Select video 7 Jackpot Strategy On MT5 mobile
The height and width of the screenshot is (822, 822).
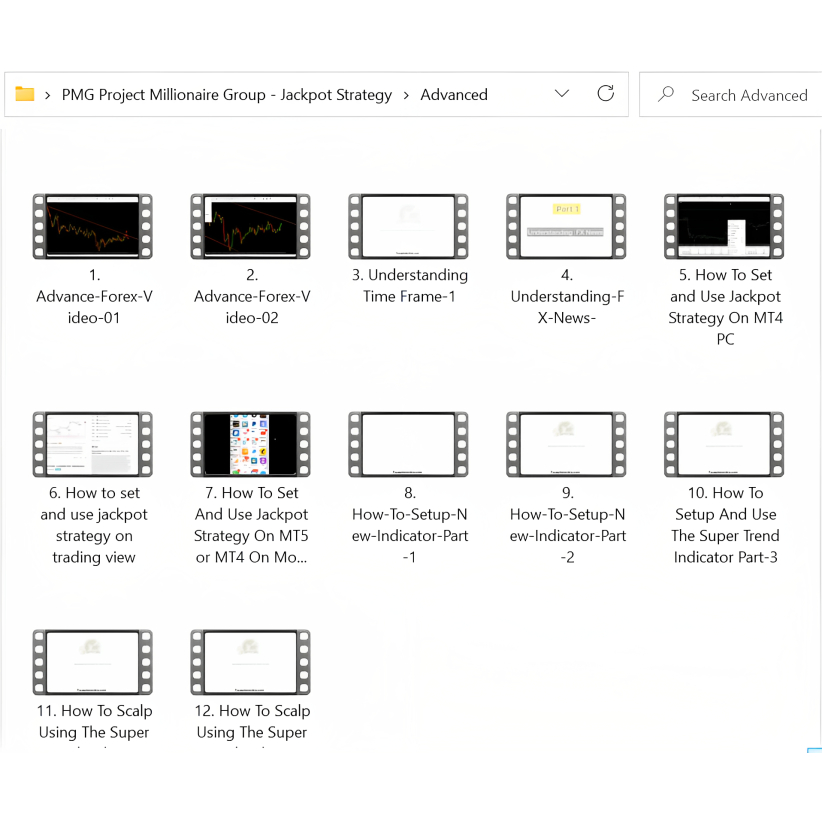click(251, 445)
